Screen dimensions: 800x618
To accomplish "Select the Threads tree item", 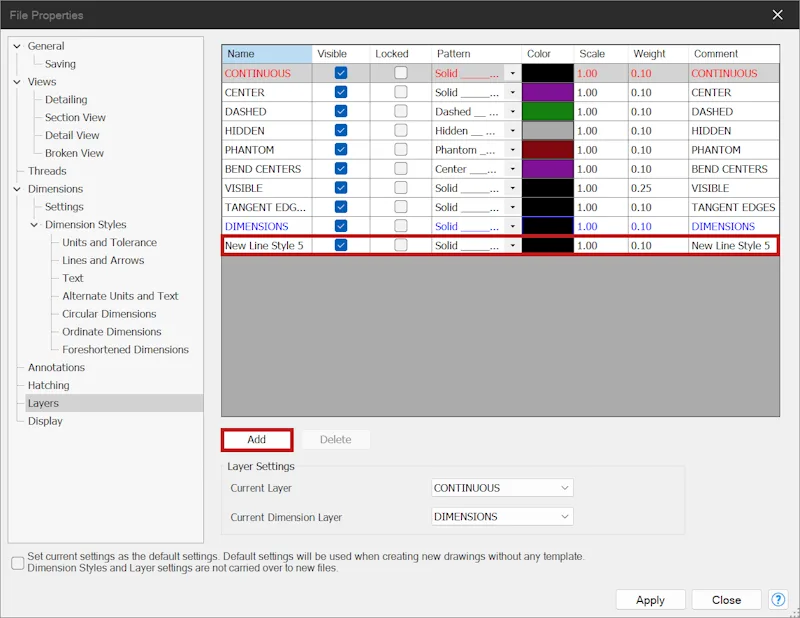I will (x=47, y=171).
